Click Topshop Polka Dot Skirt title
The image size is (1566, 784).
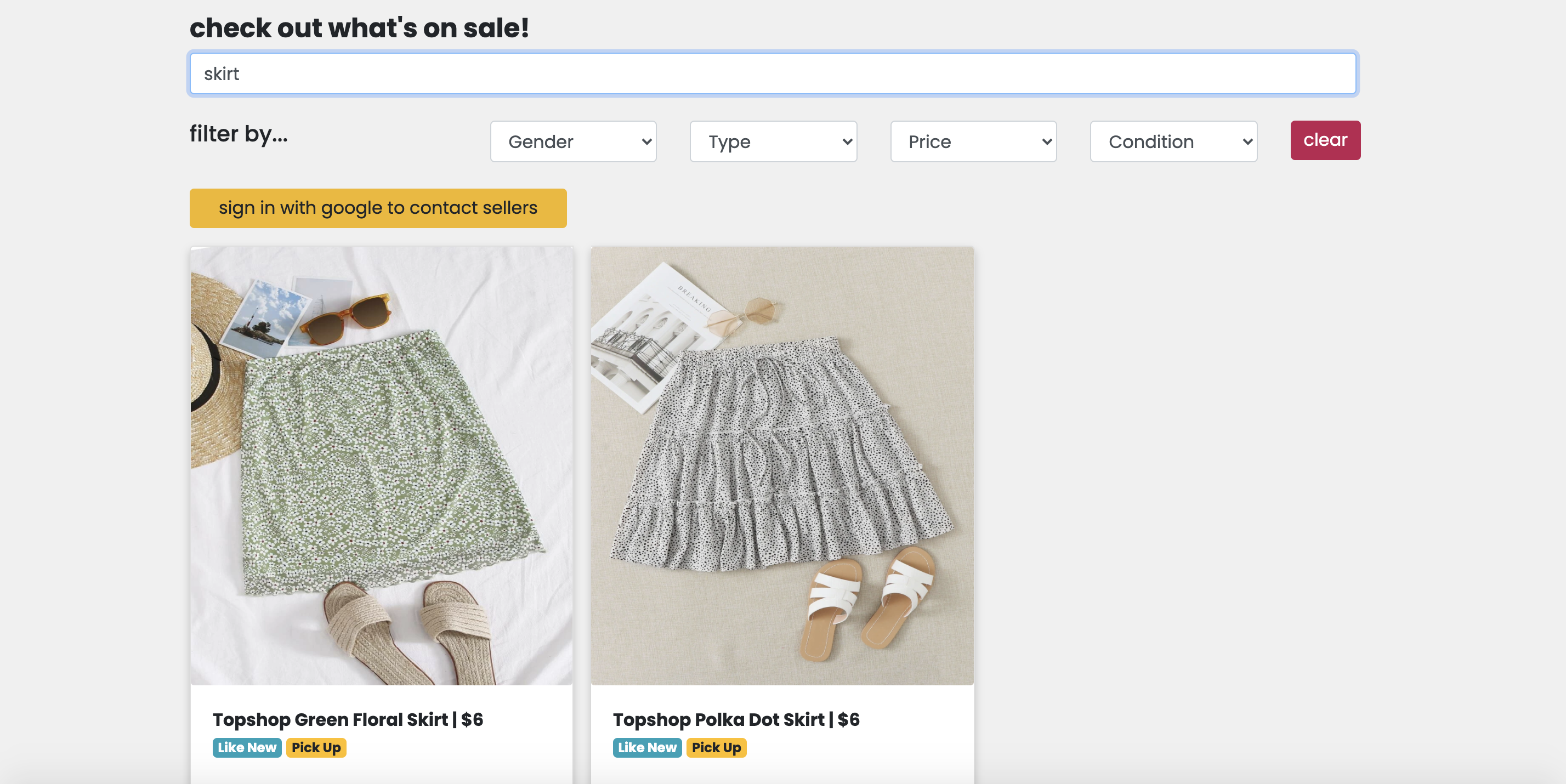736,719
